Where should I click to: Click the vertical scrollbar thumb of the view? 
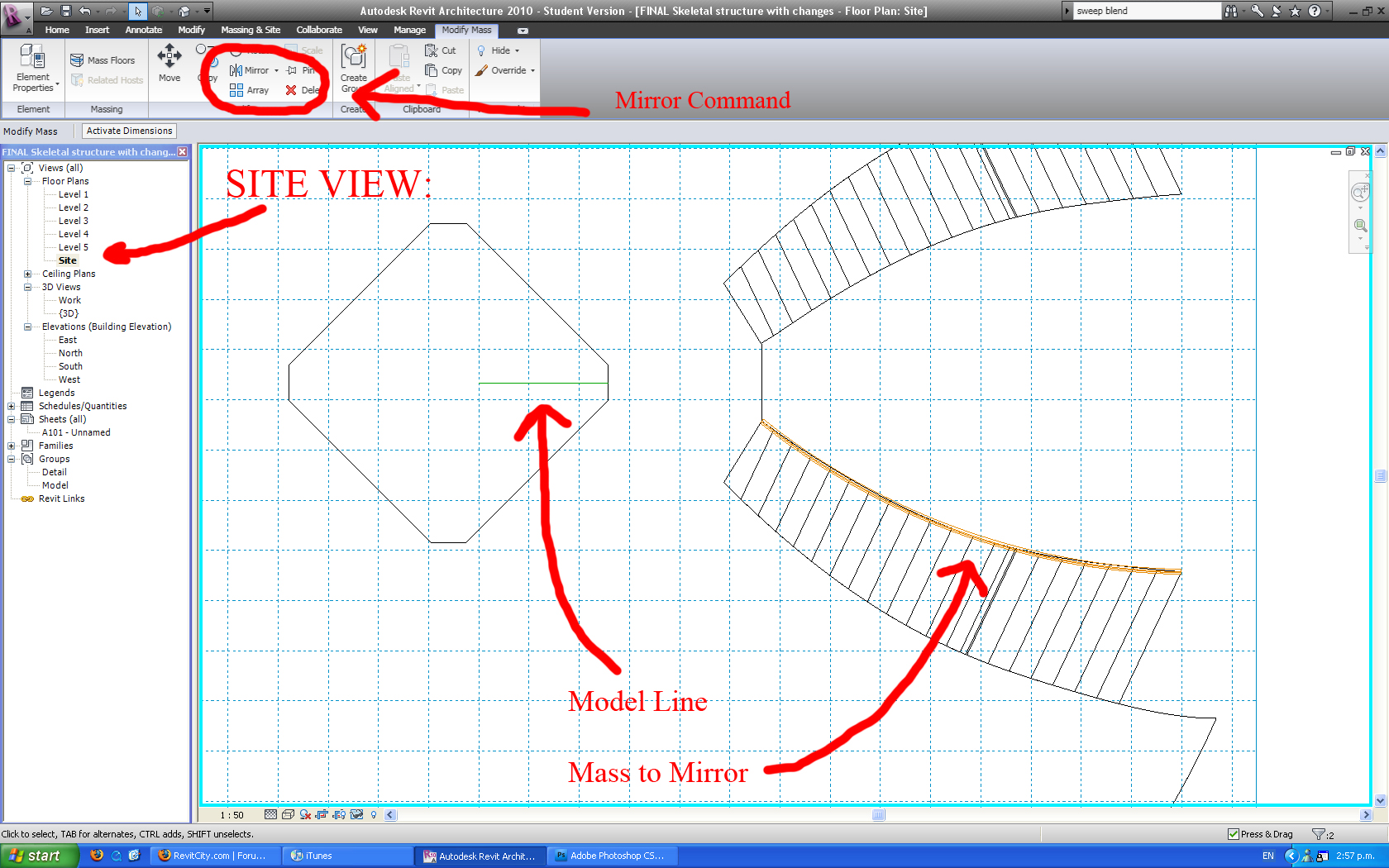1380,475
